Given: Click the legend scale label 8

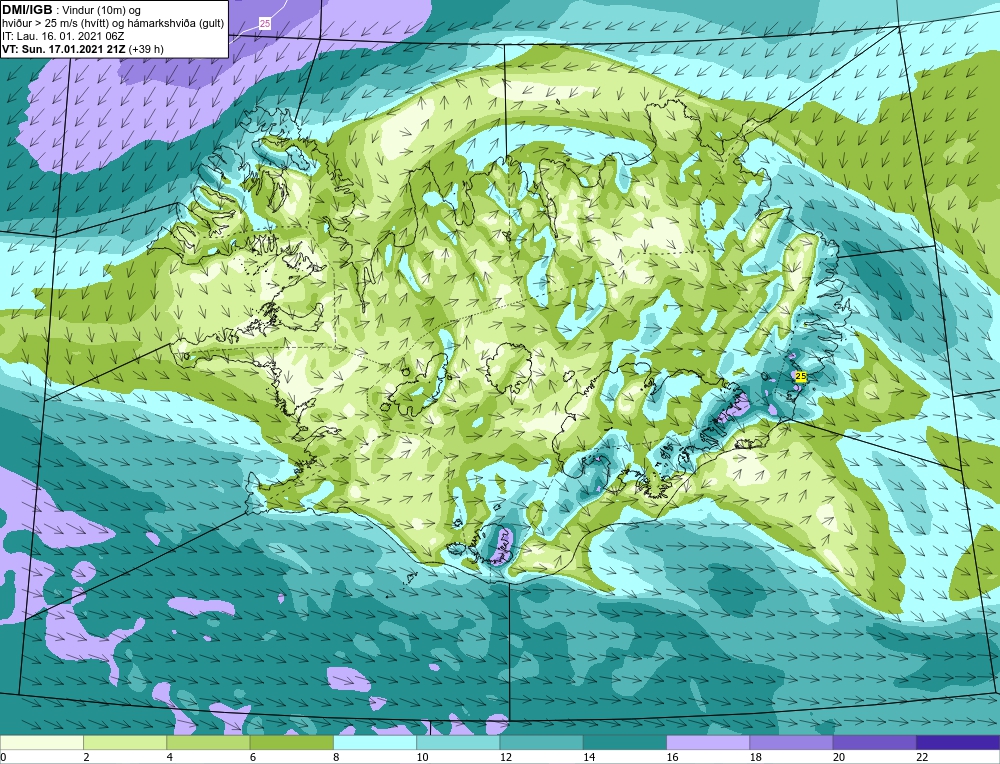Looking at the screenshot, I should pos(336,757).
